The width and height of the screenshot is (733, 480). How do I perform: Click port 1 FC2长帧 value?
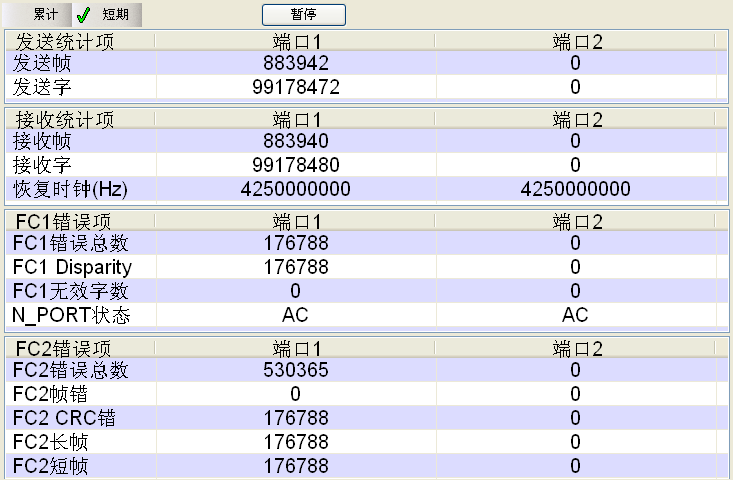click(296, 442)
